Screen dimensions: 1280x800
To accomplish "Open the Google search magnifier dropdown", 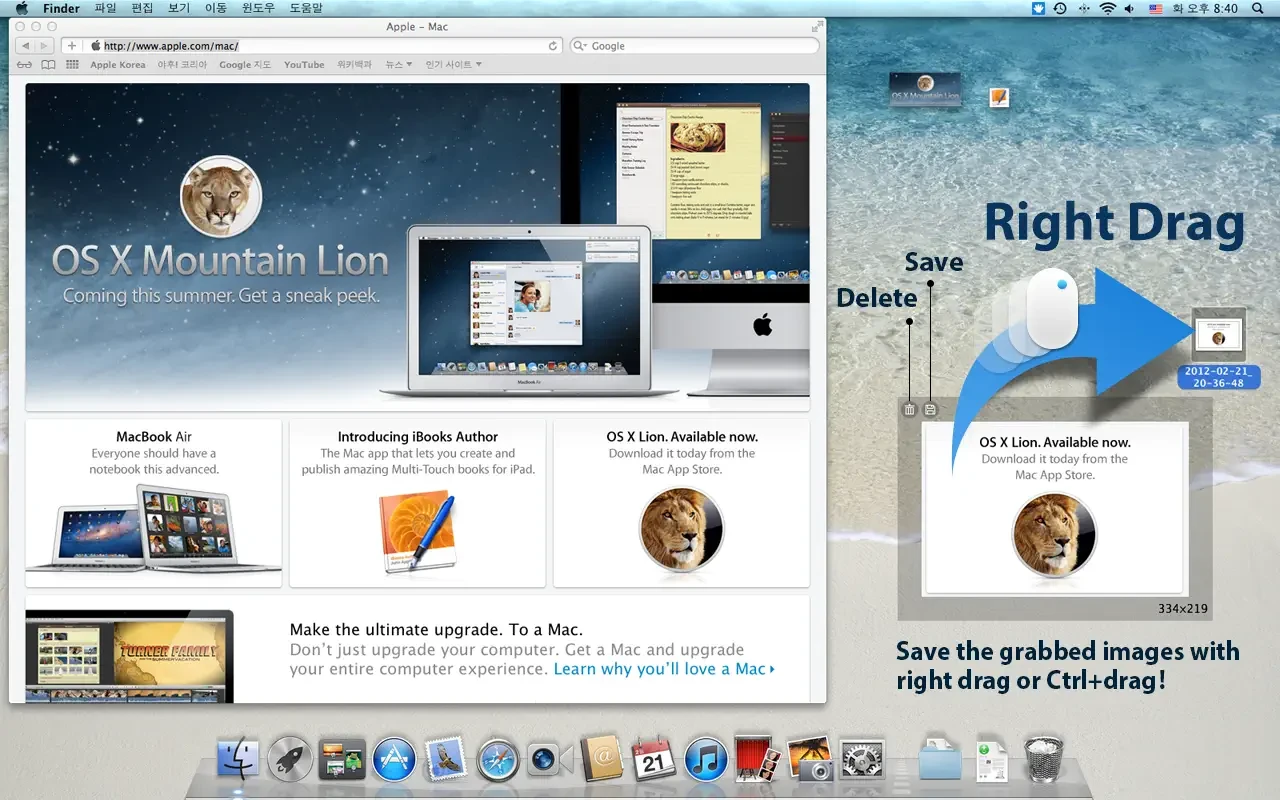I will click(x=581, y=46).
